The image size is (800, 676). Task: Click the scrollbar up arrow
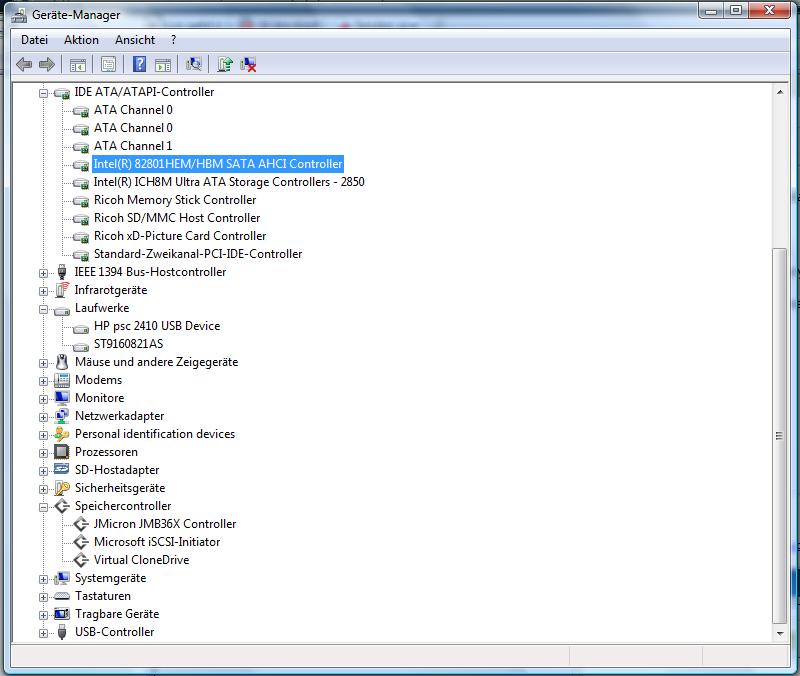click(780, 92)
